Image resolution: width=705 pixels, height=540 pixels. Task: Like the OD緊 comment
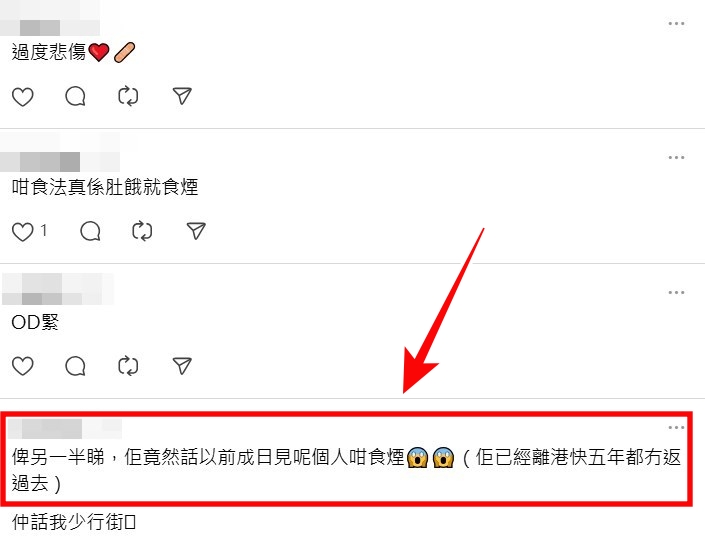pyautogui.click(x=22, y=366)
